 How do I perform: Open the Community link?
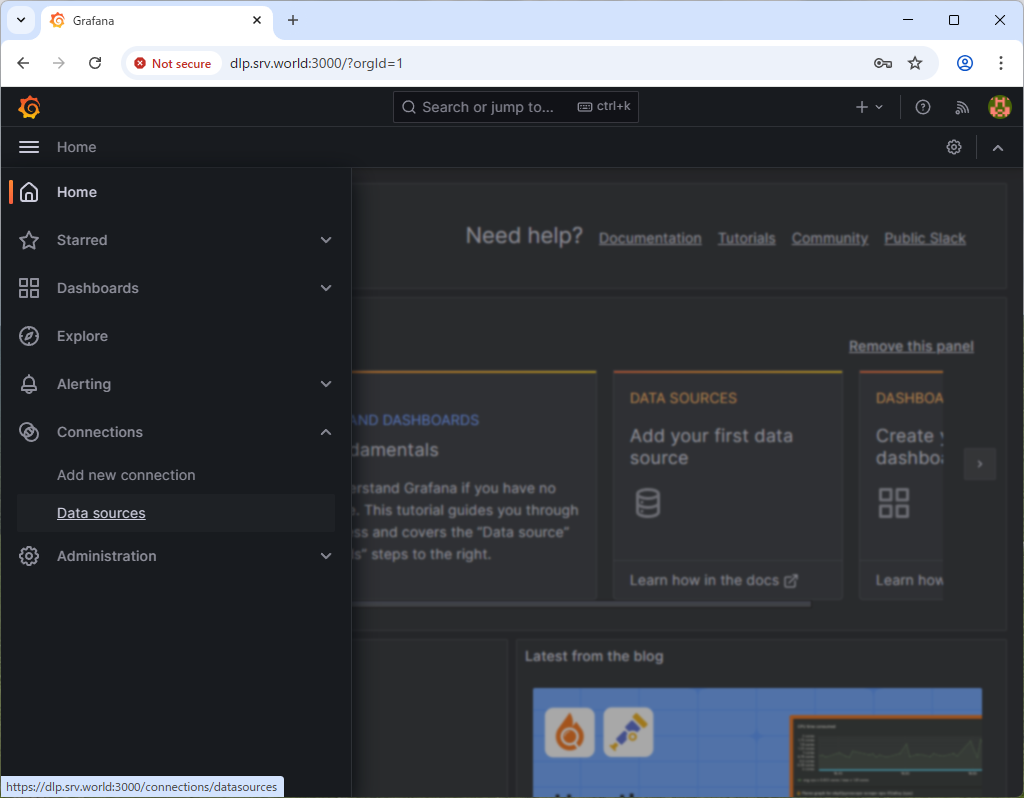pos(829,239)
